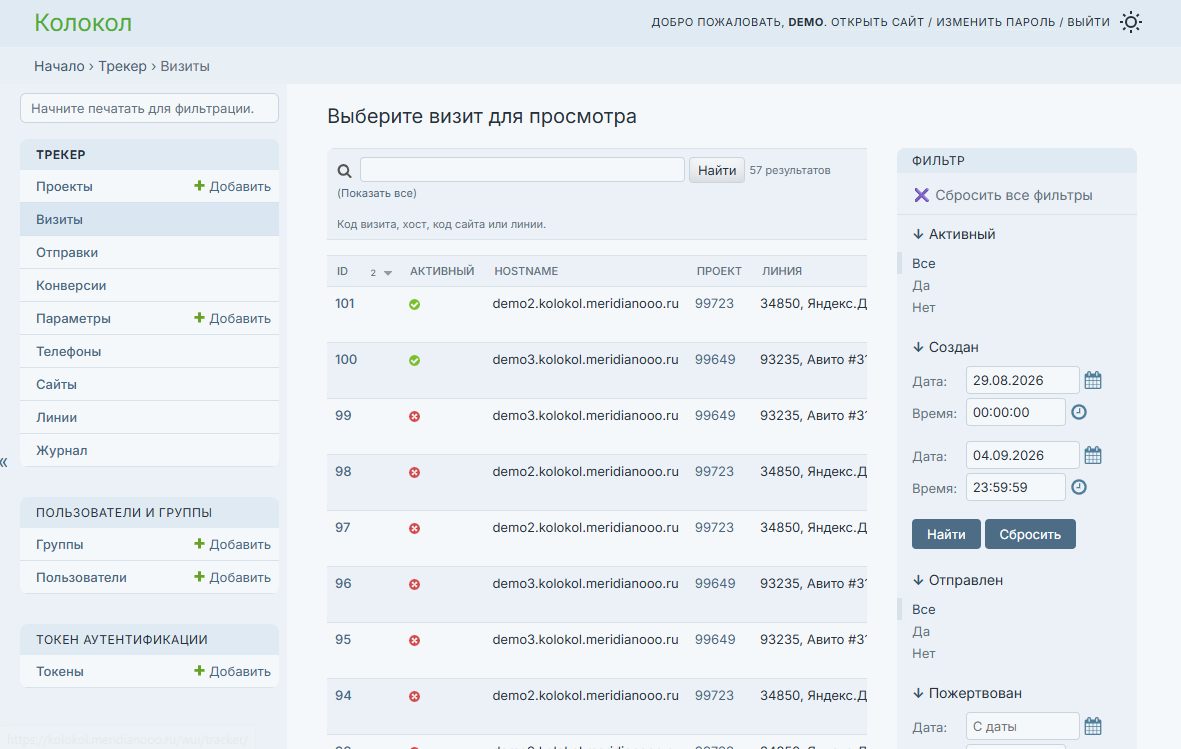Add a new Токены entry

click(232, 671)
